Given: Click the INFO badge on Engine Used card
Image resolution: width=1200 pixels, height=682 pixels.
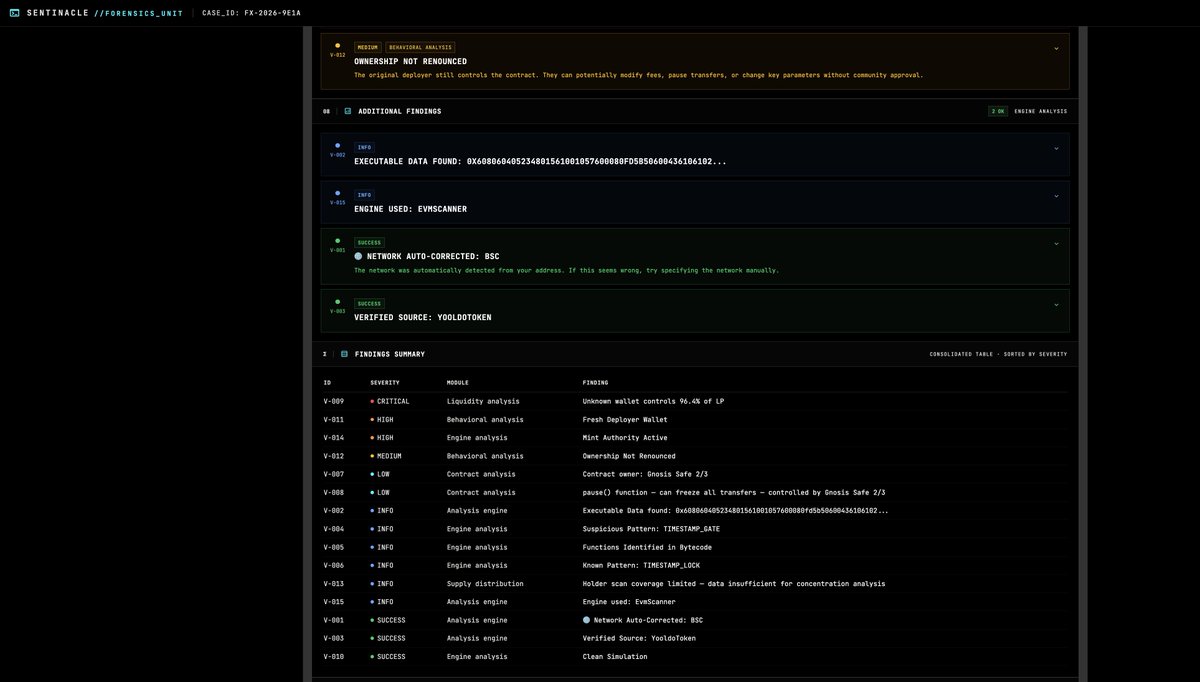Looking at the screenshot, I should tap(364, 195).
